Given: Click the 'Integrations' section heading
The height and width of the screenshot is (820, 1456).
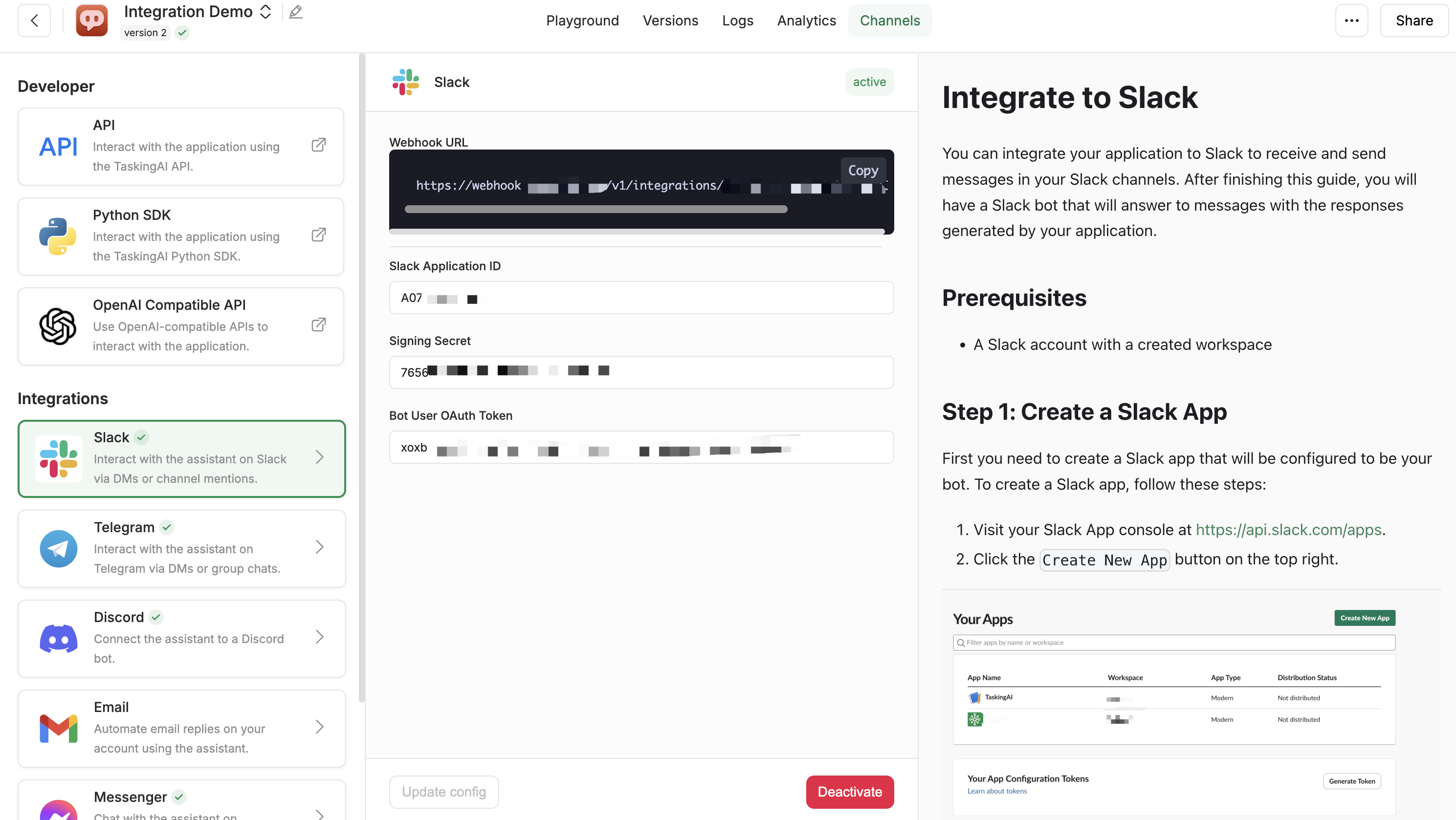Looking at the screenshot, I should pyautogui.click(x=63, y=398).
